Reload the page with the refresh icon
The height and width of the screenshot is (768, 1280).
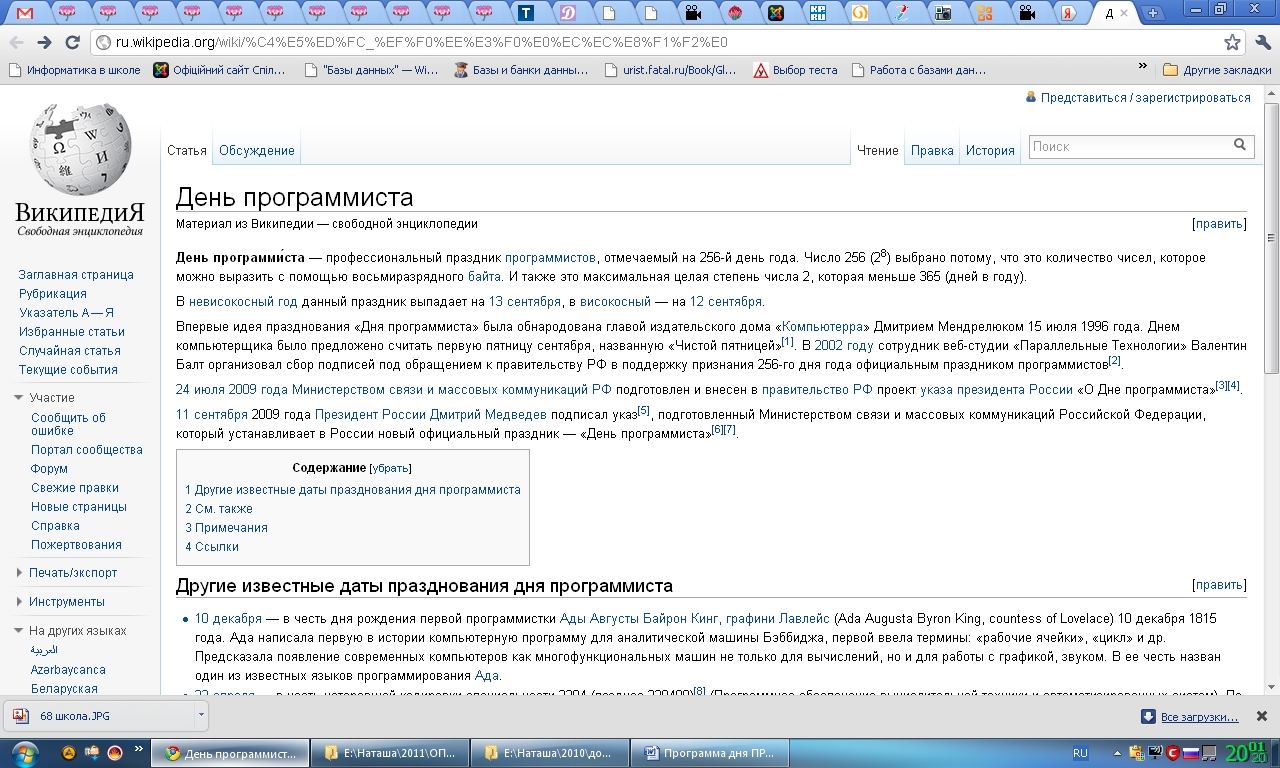tap(72, 42)
